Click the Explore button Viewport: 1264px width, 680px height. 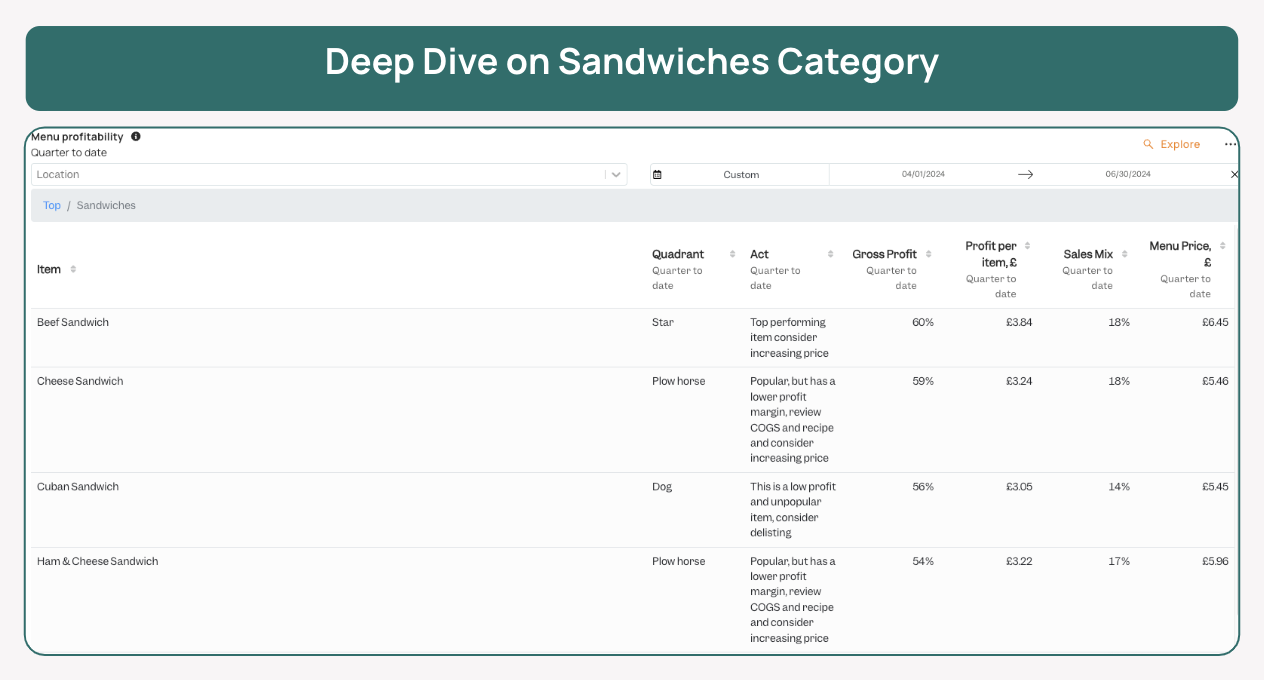coord(1172,144)
